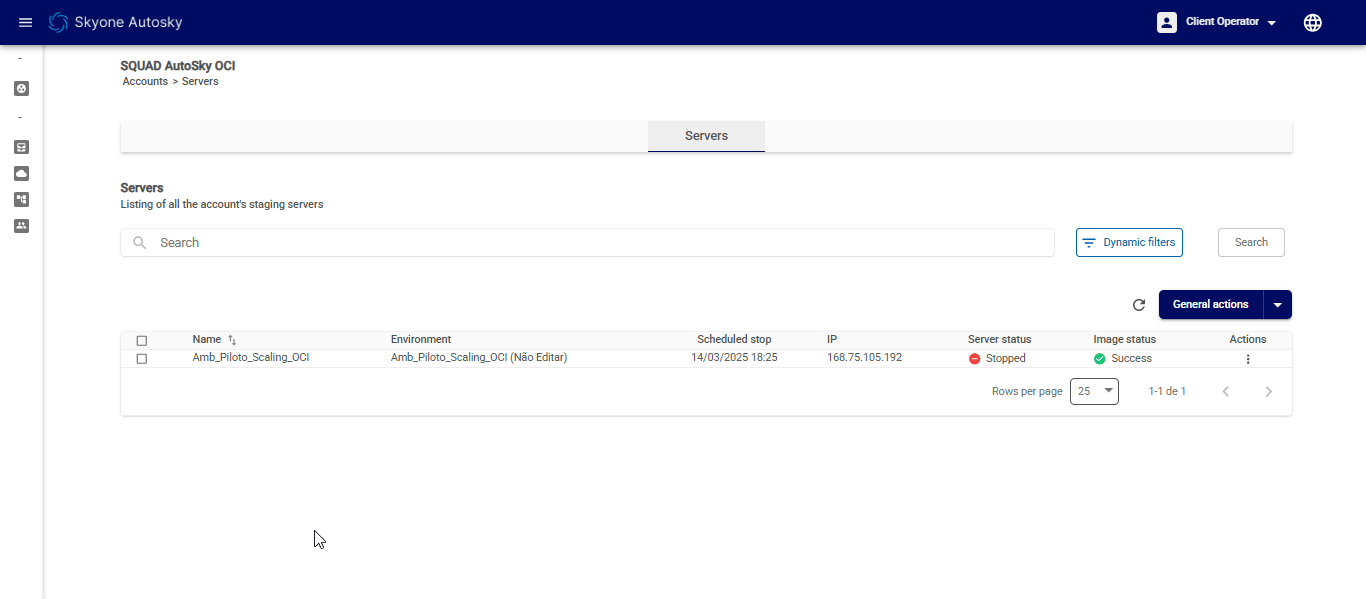Click the Dynamic filters button
This screenshot has width=1366, height=599.
click(x=1129, y=242)
